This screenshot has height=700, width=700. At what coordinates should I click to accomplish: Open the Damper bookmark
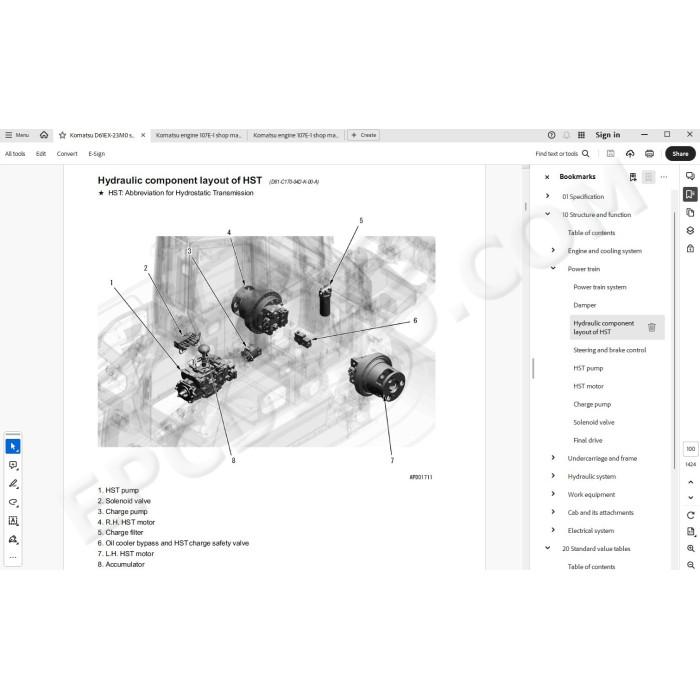pos(584,305)
